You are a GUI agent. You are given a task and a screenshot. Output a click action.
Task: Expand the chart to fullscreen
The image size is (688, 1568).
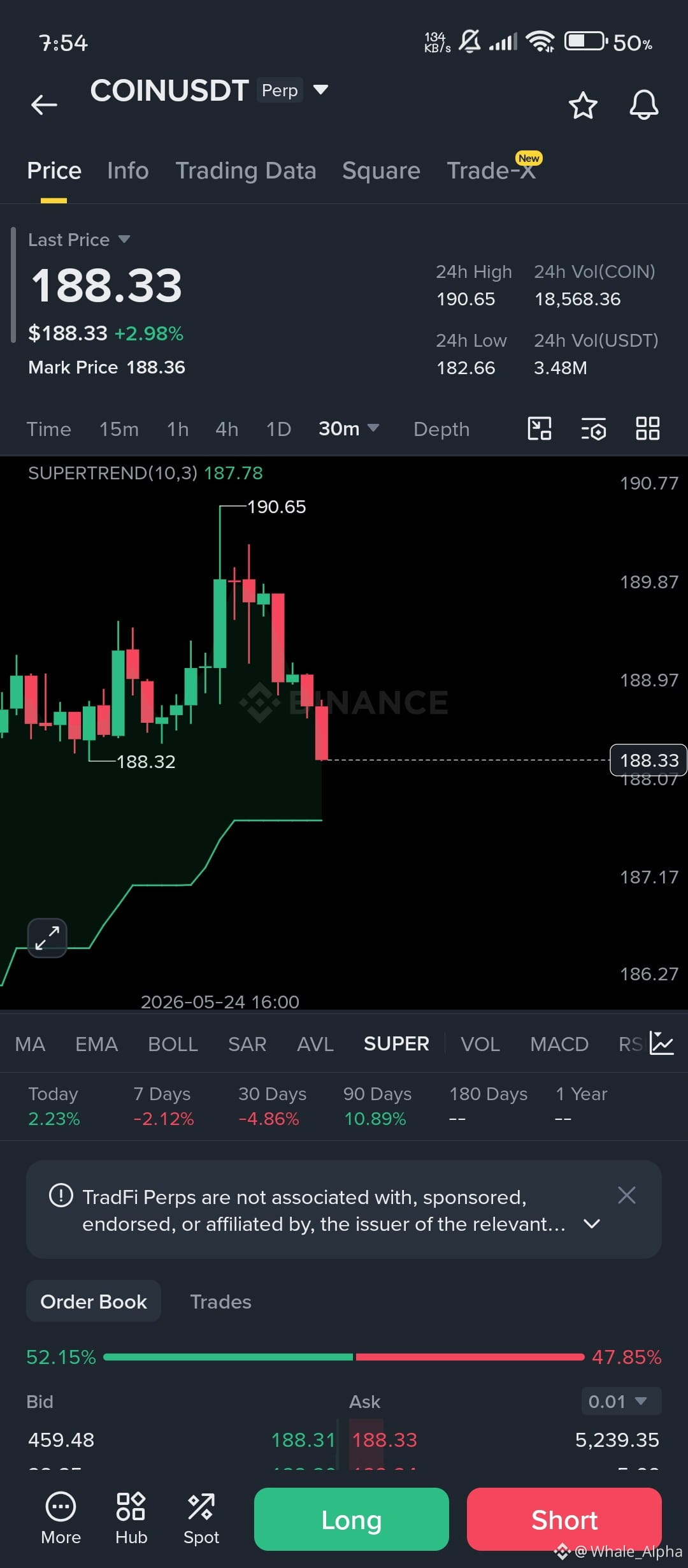[x=47, y=938]
